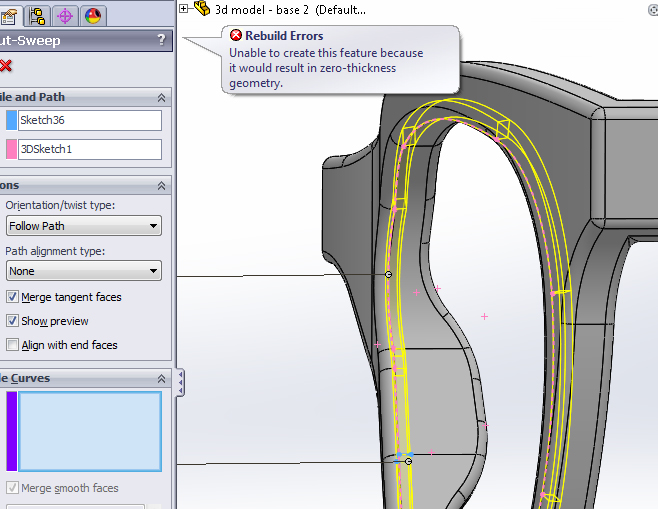This screenshot has width=658, height=509.
Task: Toggle Merge tangent faces checkbox
Action: pyautogui.click(x=12, y=297)
